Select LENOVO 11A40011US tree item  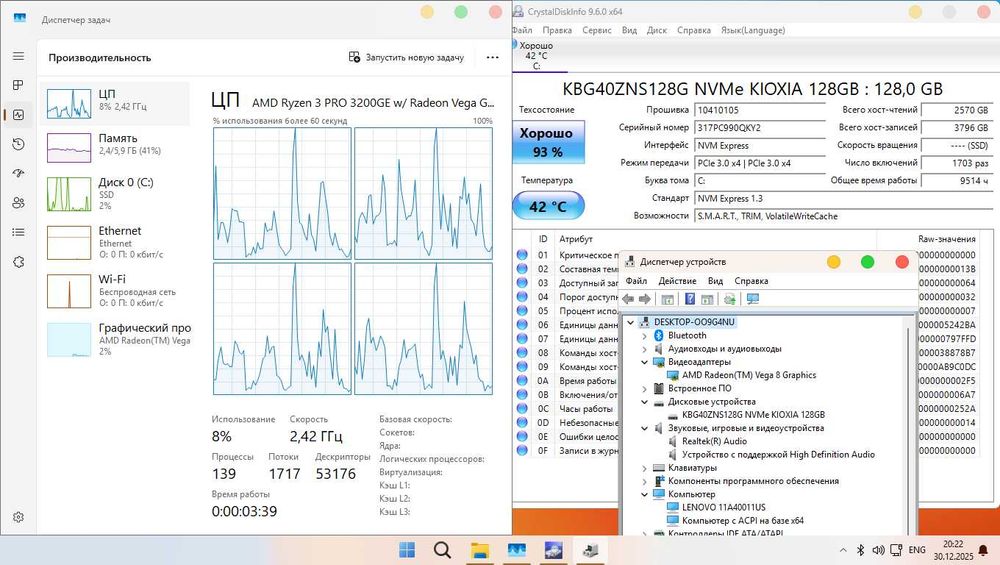click(723, 508)
